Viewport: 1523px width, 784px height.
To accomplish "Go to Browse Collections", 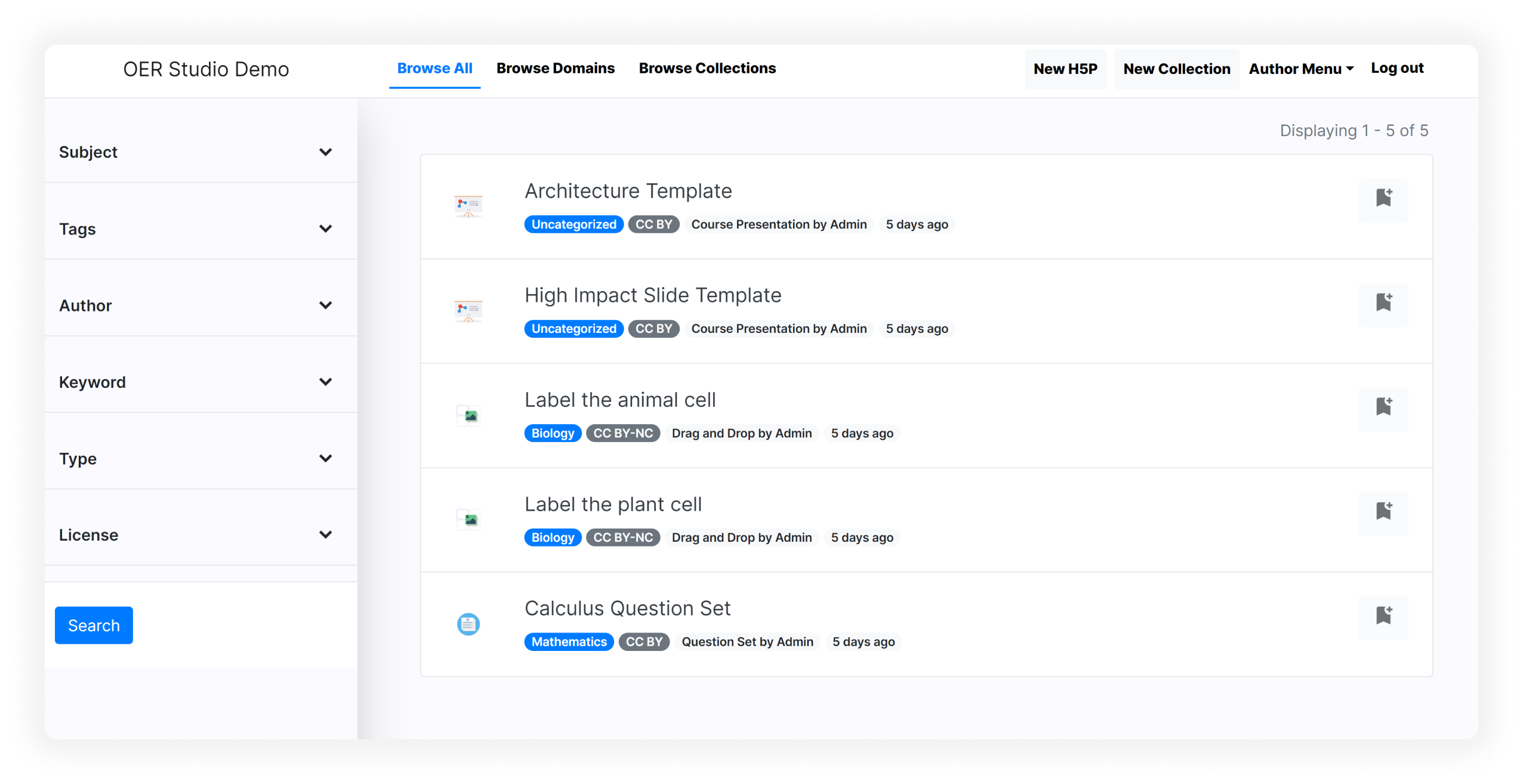I will [x=707, y=68].
